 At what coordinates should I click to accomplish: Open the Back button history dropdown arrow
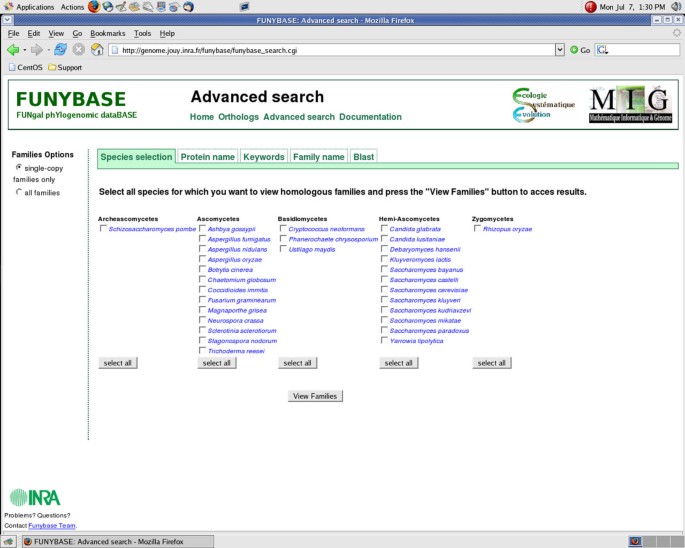coord(24,50)
